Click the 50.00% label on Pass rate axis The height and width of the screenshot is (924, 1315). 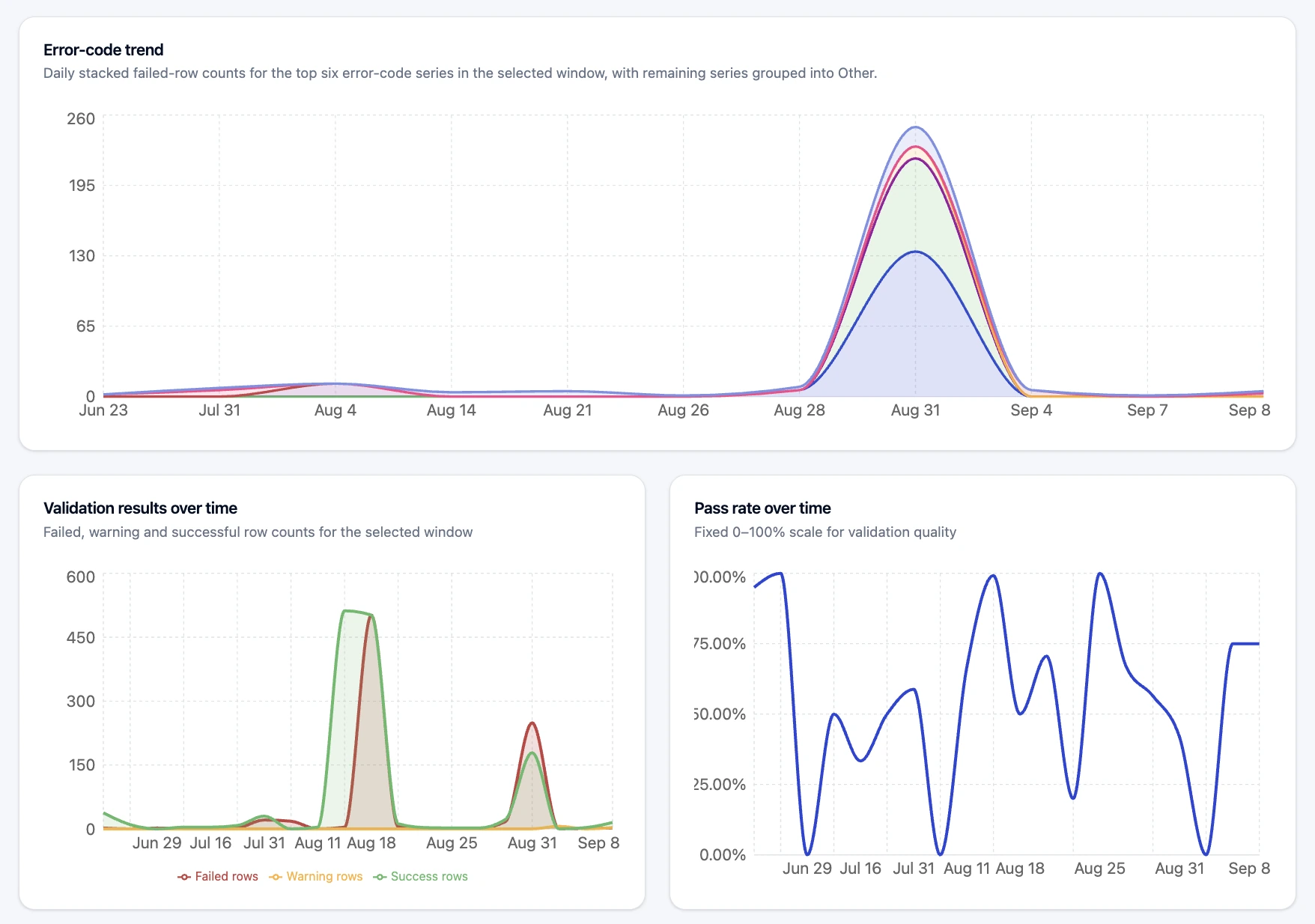[x=720, y=714]
